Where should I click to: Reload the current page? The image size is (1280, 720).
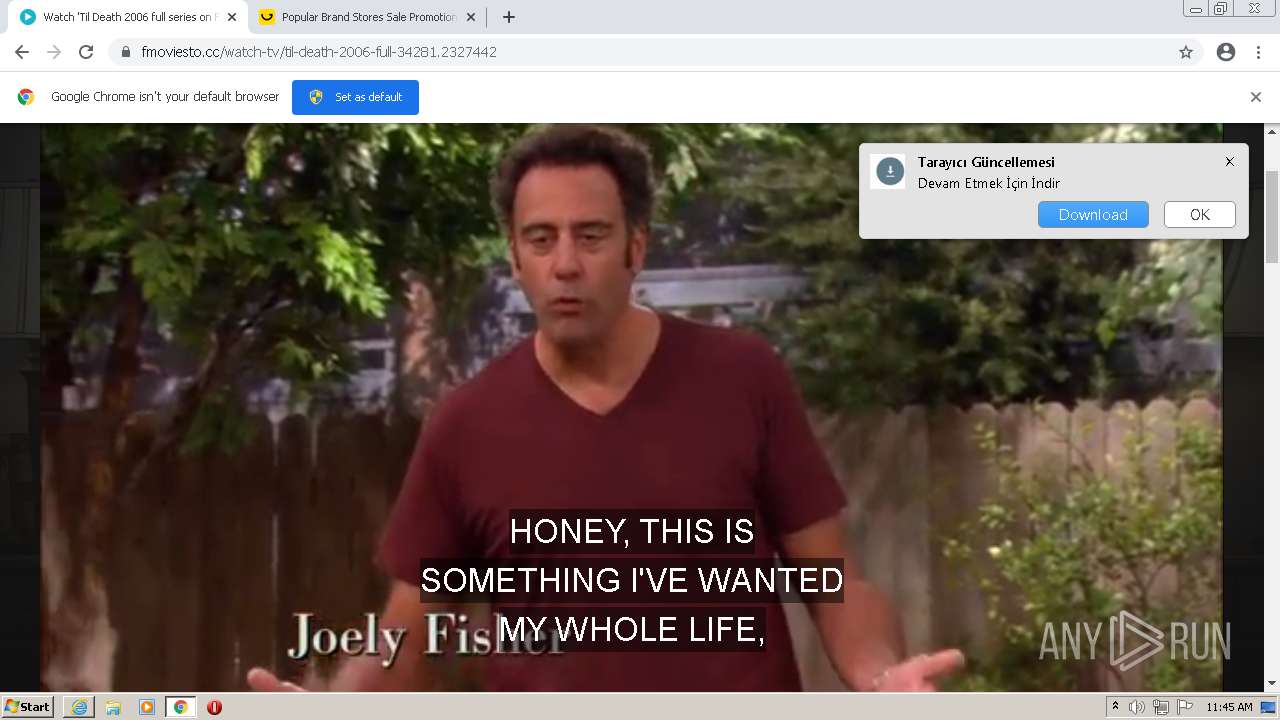click(x=86, y=52)
